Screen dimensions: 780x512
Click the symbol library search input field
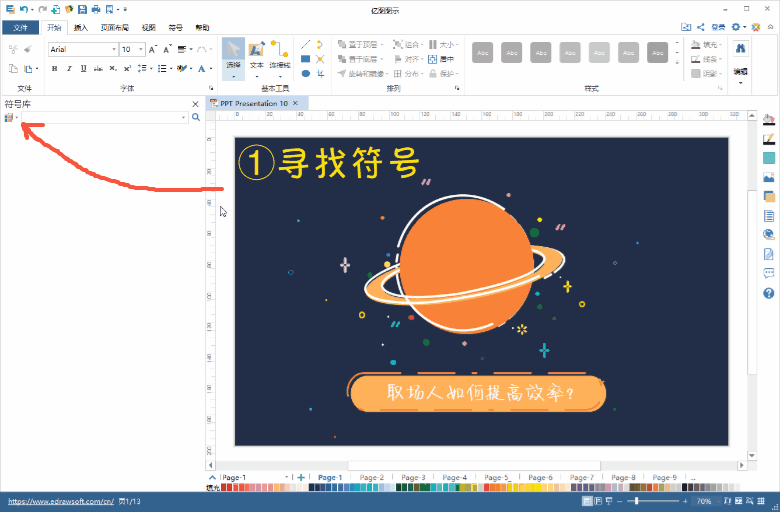pyautogui.click(x=104, y=117)
